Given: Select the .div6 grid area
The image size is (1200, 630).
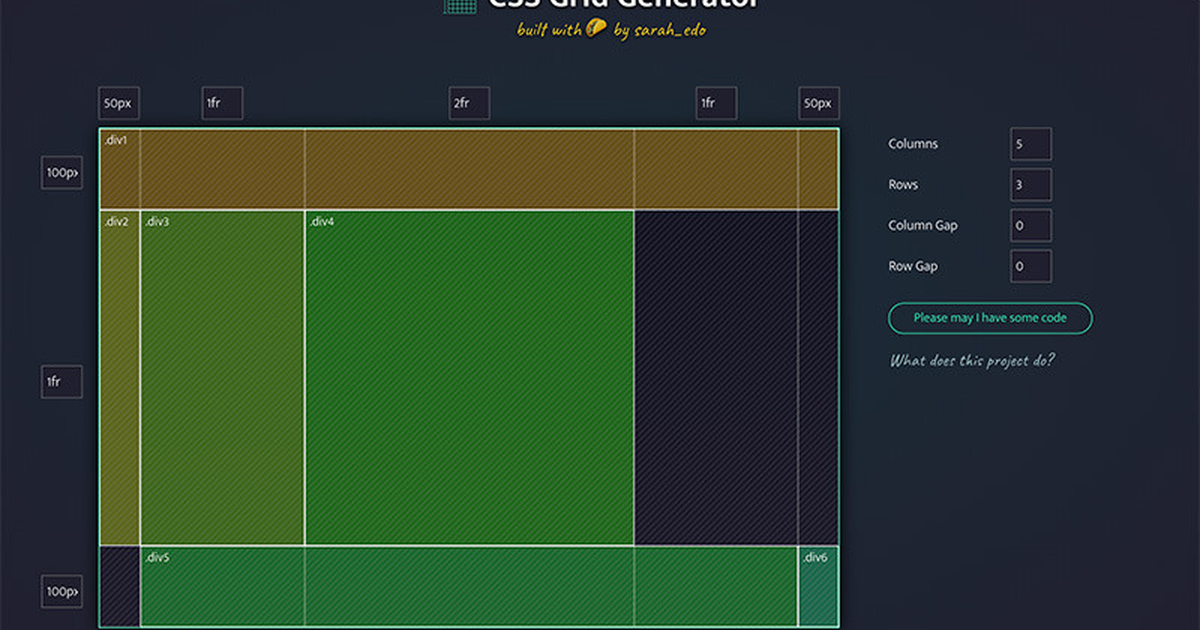Looking at the screenshot, I should [x=818, y=586].
